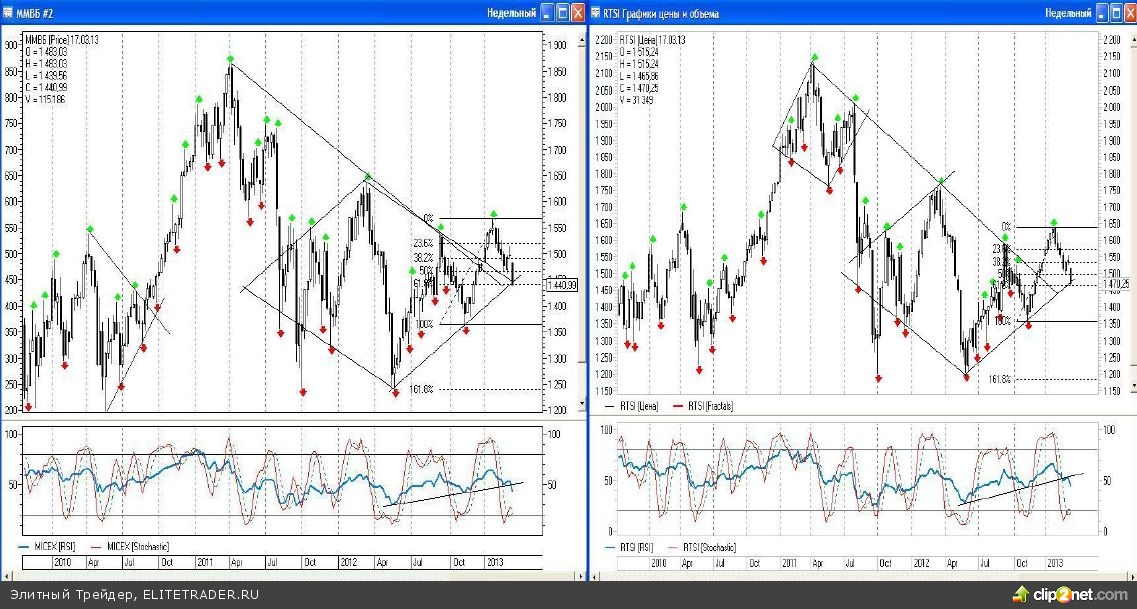The height and width of the screenshot is (609, 1137).
Task: Close the RTSI Графики цены и объема window
Action: pos(1128,14)
